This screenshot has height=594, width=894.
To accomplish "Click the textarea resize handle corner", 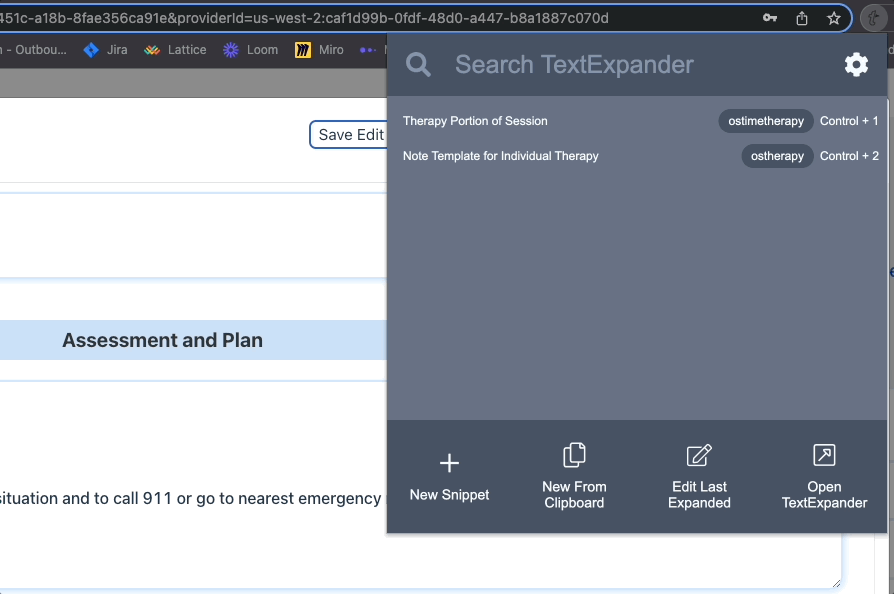I will 836,583.
